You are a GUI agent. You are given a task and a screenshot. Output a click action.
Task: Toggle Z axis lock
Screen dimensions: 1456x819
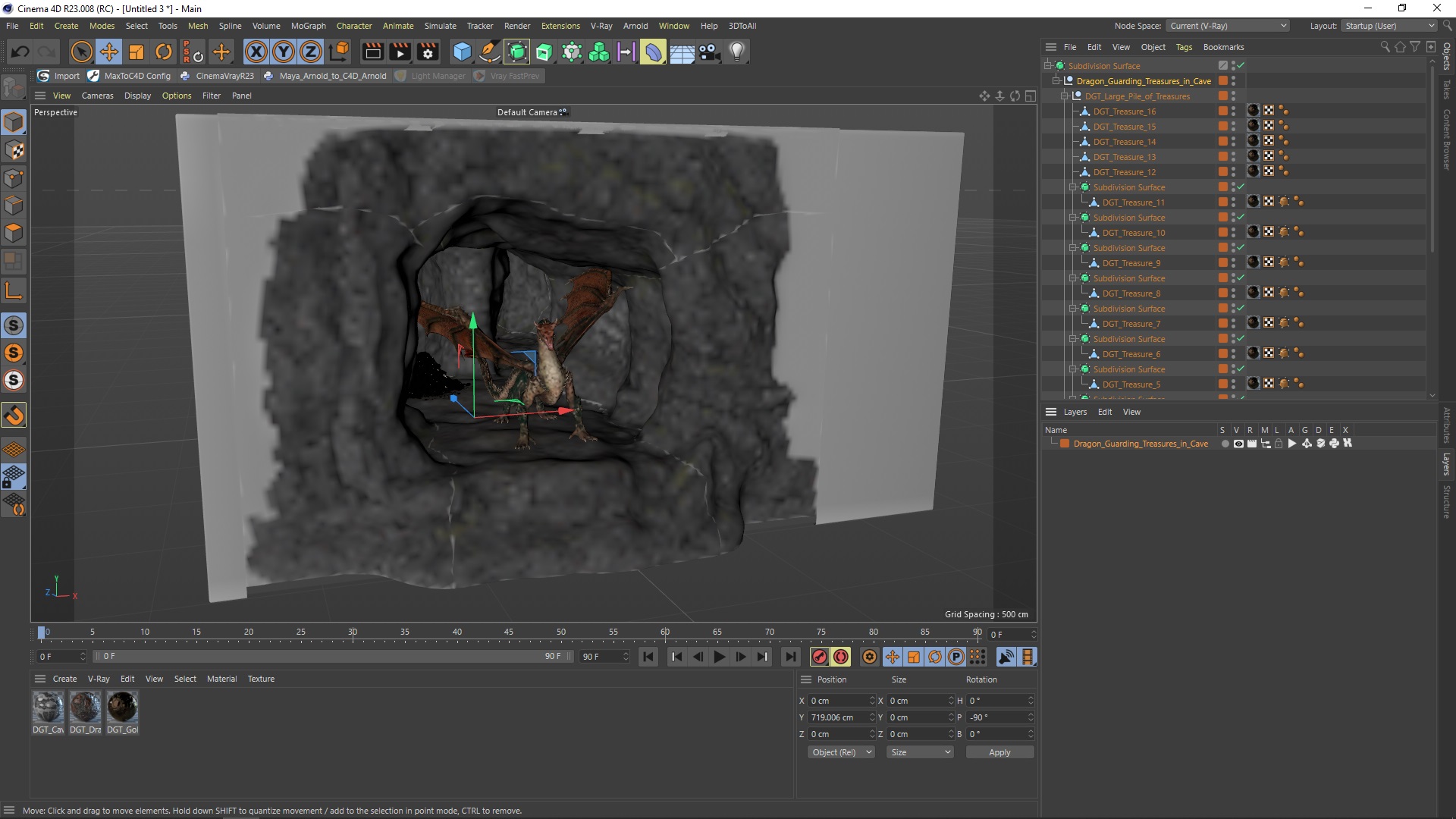click(x=311, y=52)
